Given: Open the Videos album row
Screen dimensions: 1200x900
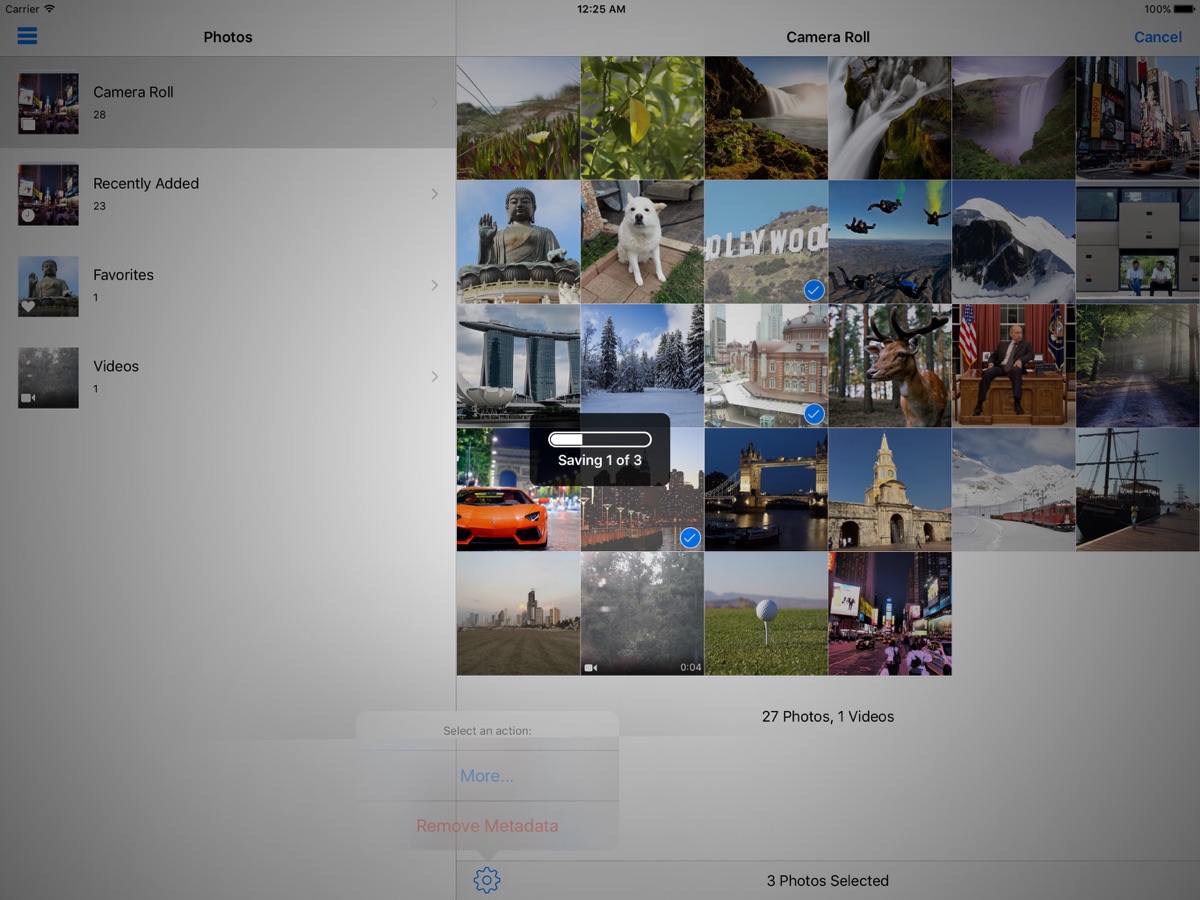Looking at the screenshot, I should click(x=228, y=377).
